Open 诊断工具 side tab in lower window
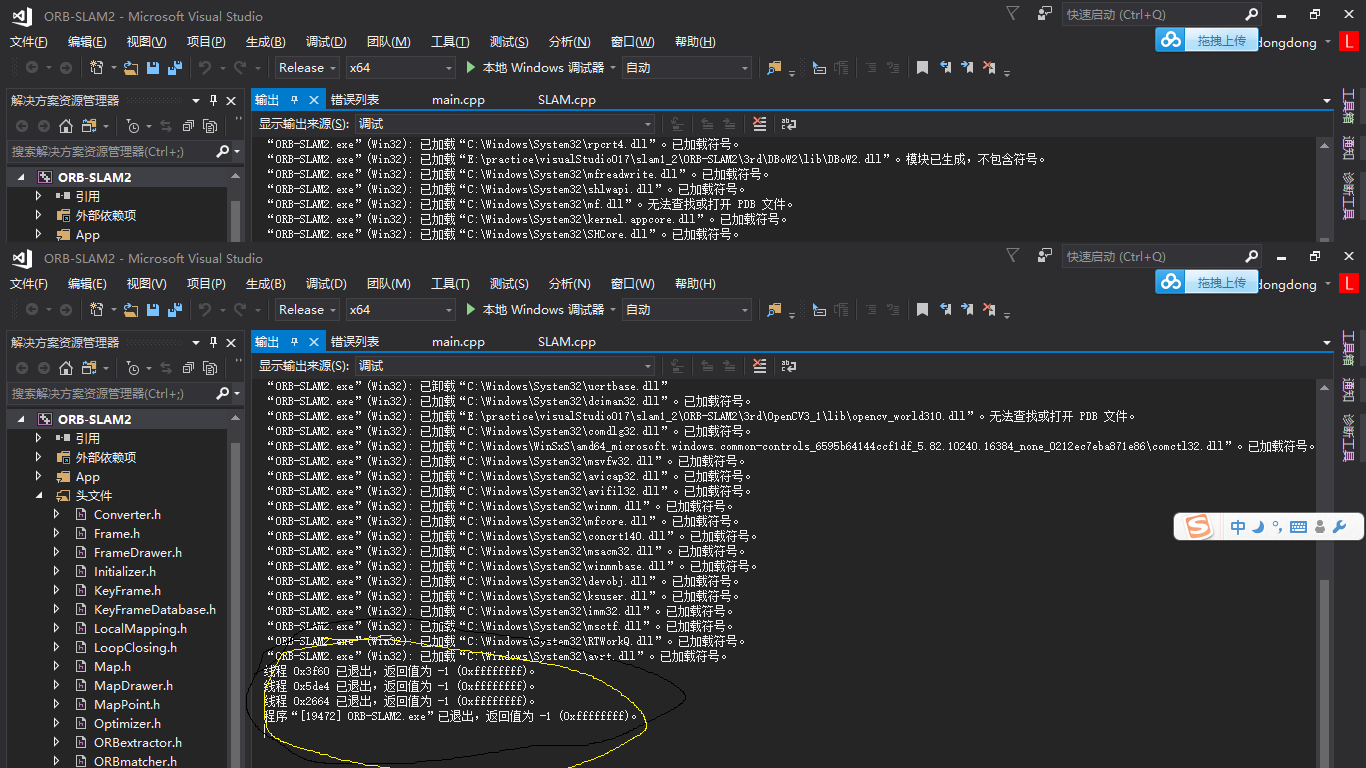The width and height of the screenshot is (1366, 768). [x=1348, y=437]
